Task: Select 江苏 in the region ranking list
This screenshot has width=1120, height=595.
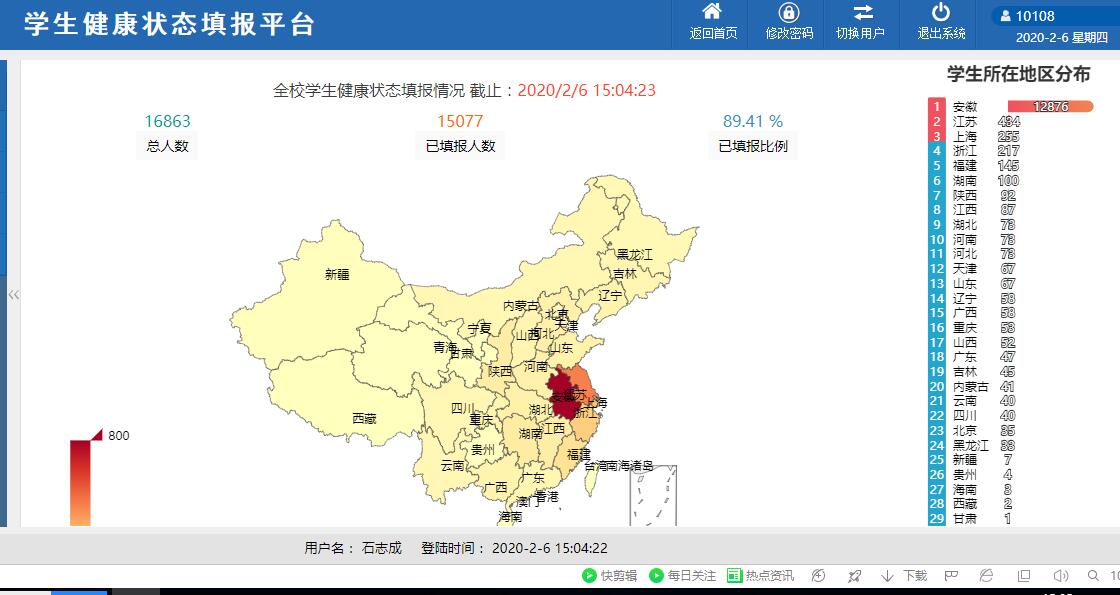Action: (965, 121)
